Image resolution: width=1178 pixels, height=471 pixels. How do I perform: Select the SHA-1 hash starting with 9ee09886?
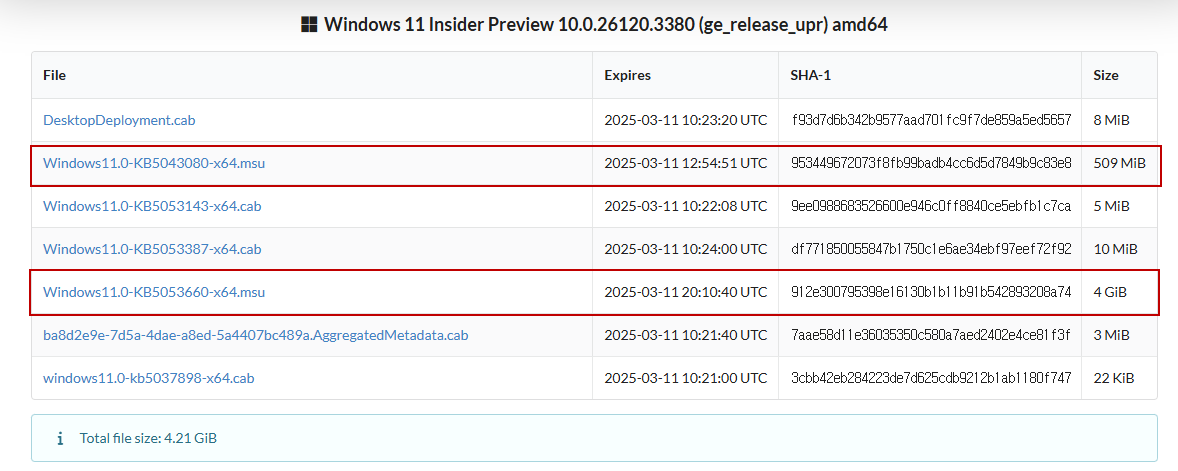pos(932,206)
